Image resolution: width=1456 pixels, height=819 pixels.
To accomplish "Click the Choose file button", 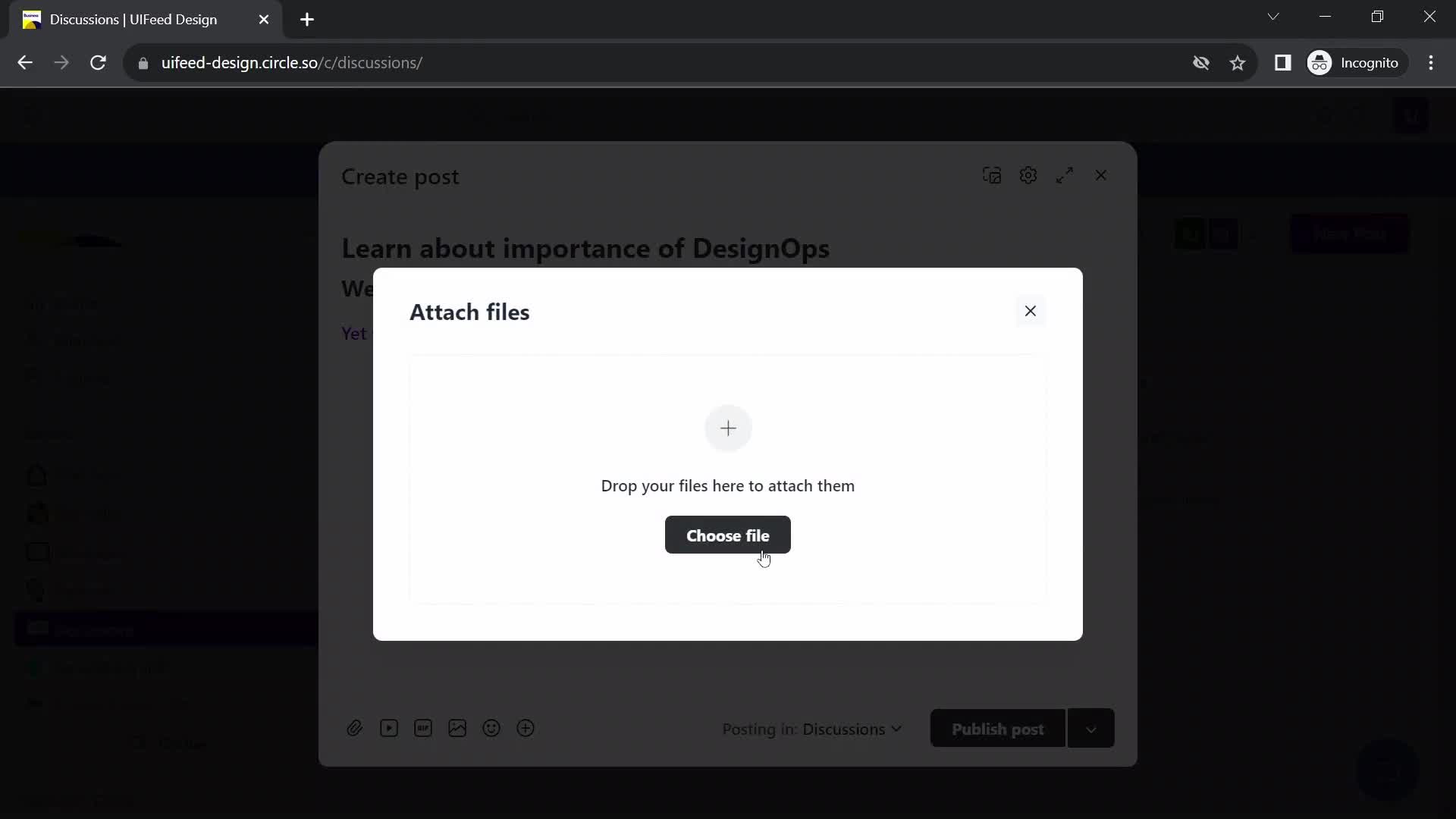I will 728,535.
